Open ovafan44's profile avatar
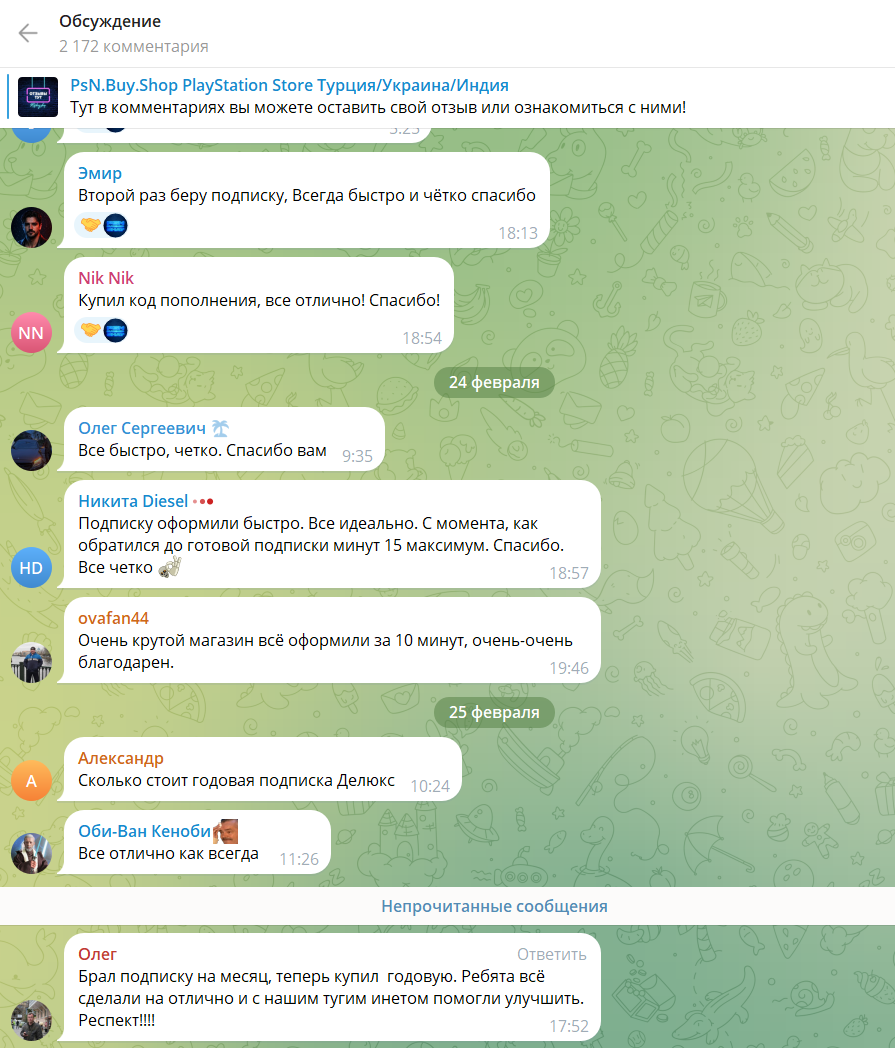This screenshot has height=1048, width=895. (x=31, y=662)
